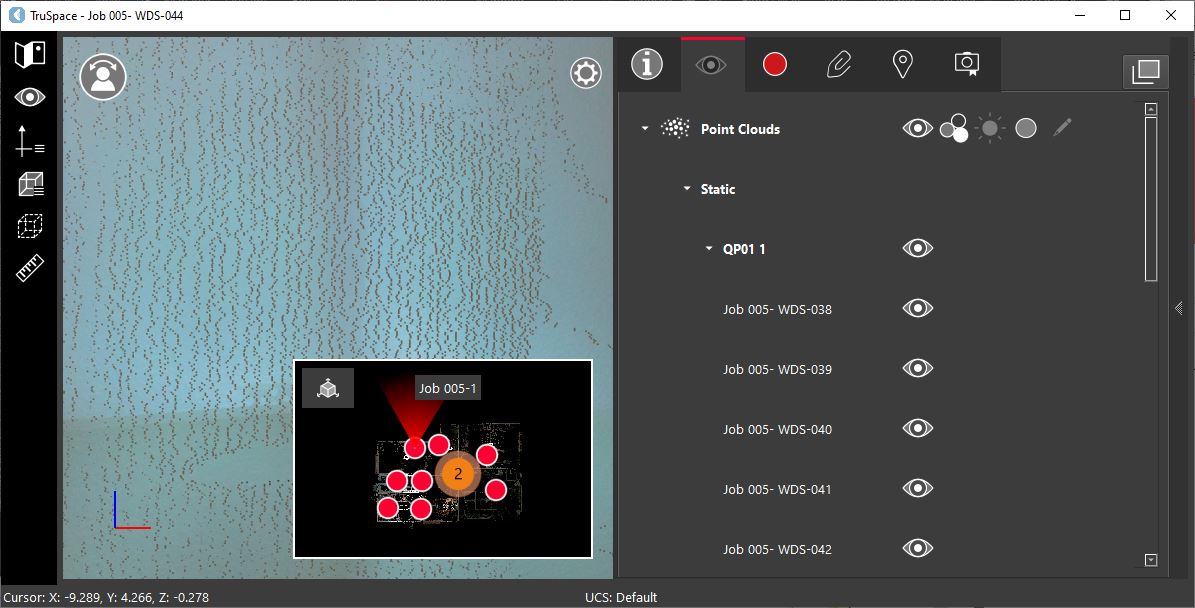Open the limit box tool below the clipping icon
This screenshot has height=608, width=1195.
[29, 226]
